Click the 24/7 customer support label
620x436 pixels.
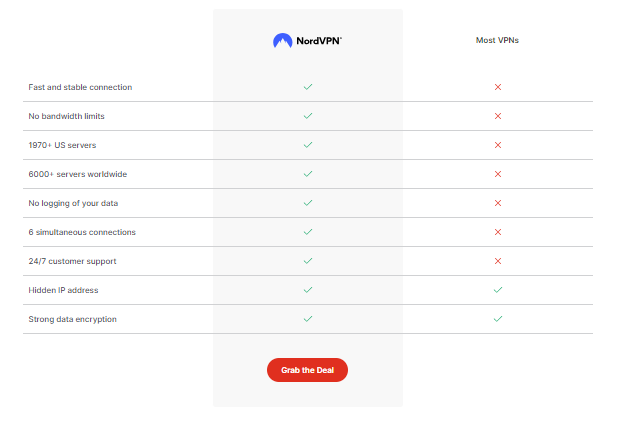pyautogui.click(x=72, y=261)
